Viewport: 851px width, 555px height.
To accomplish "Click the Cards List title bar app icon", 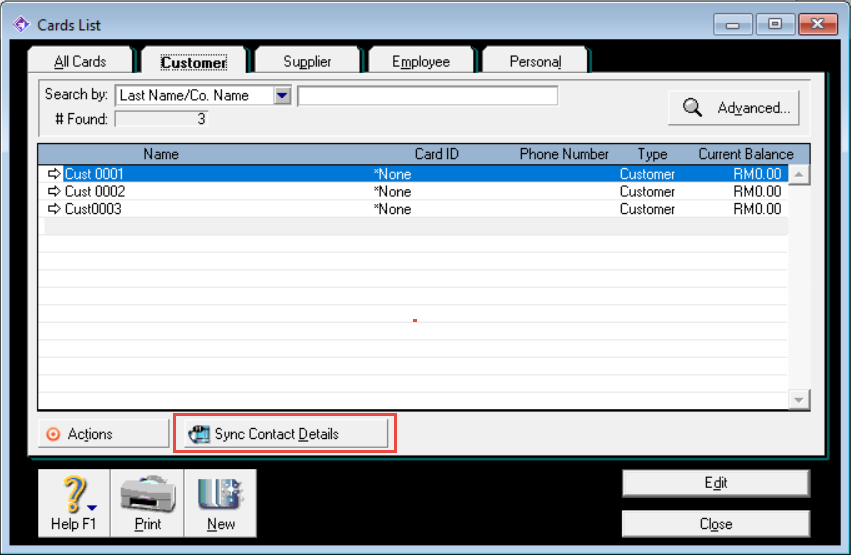I will pos(20,25).
